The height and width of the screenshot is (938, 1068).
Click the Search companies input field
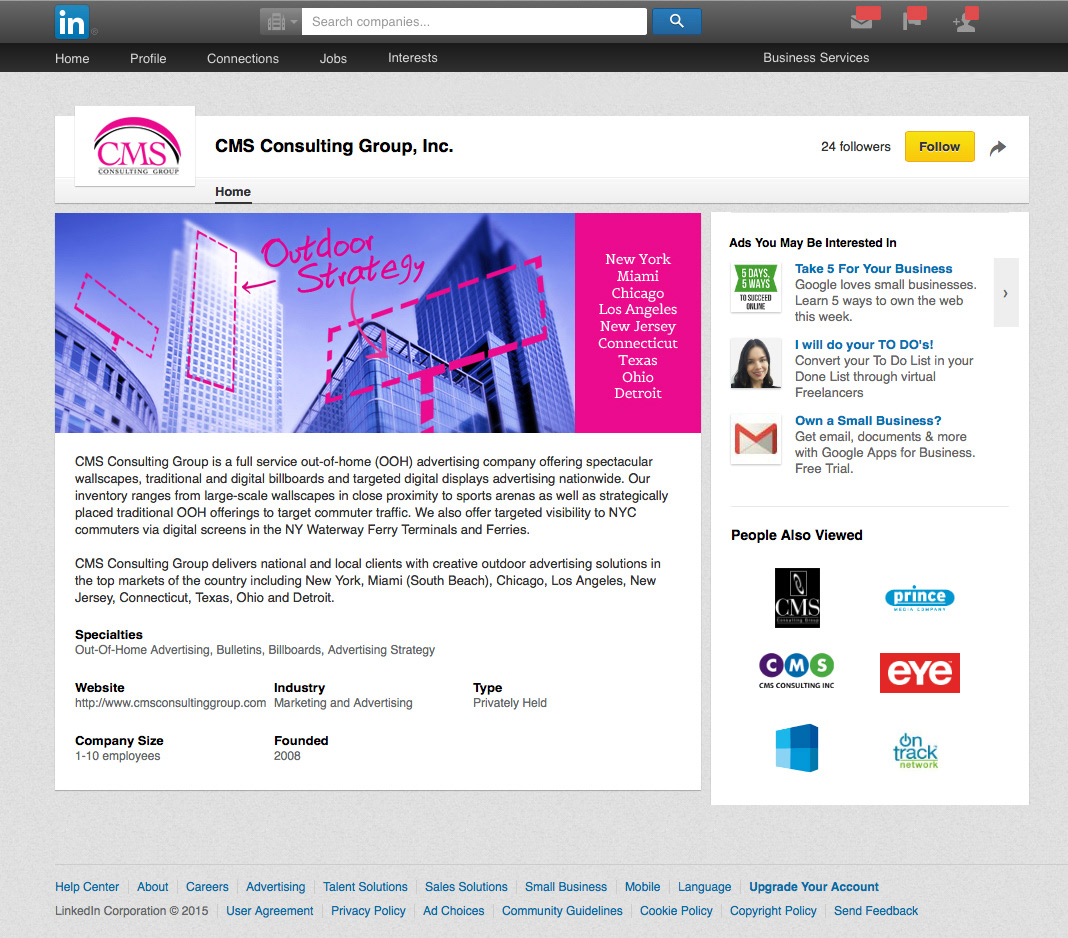tap(474, 22)
